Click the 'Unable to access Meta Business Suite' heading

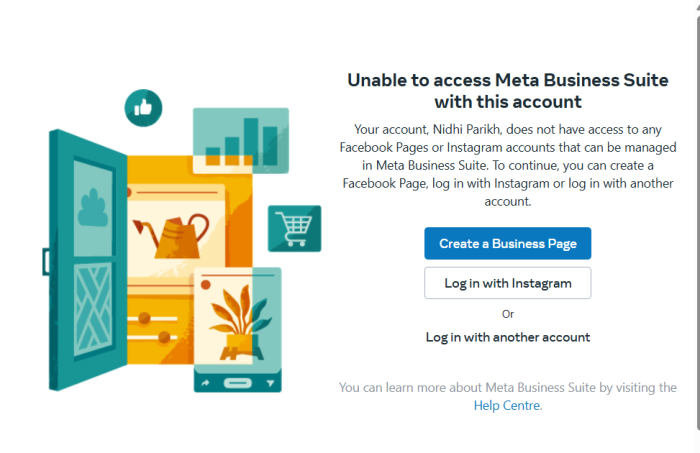tap(507, 91)
